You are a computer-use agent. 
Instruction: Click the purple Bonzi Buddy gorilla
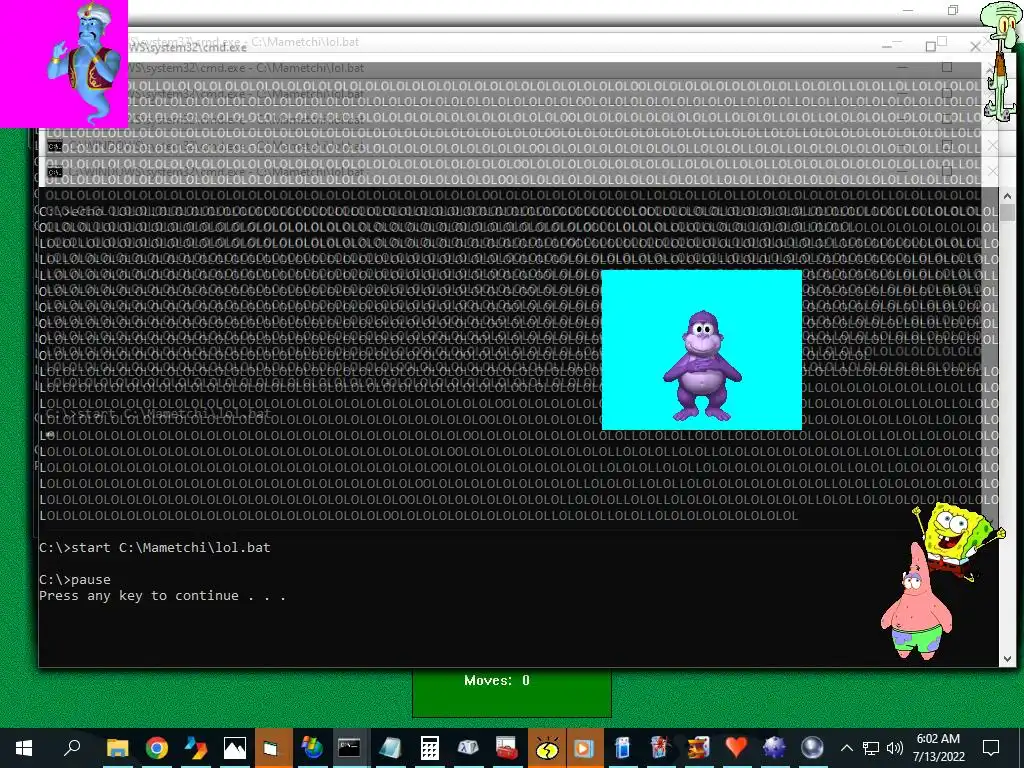(702, 366)
